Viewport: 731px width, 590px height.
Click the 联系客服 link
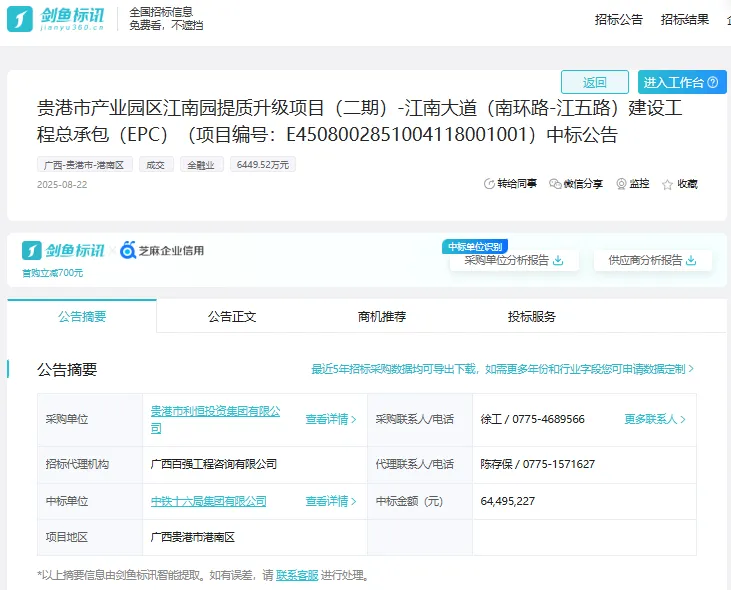point(297,575)
